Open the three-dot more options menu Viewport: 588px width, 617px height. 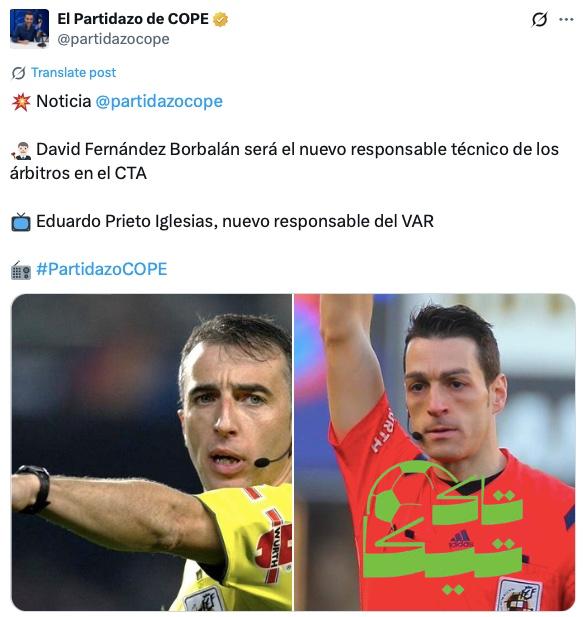click(x=566, y=19)
